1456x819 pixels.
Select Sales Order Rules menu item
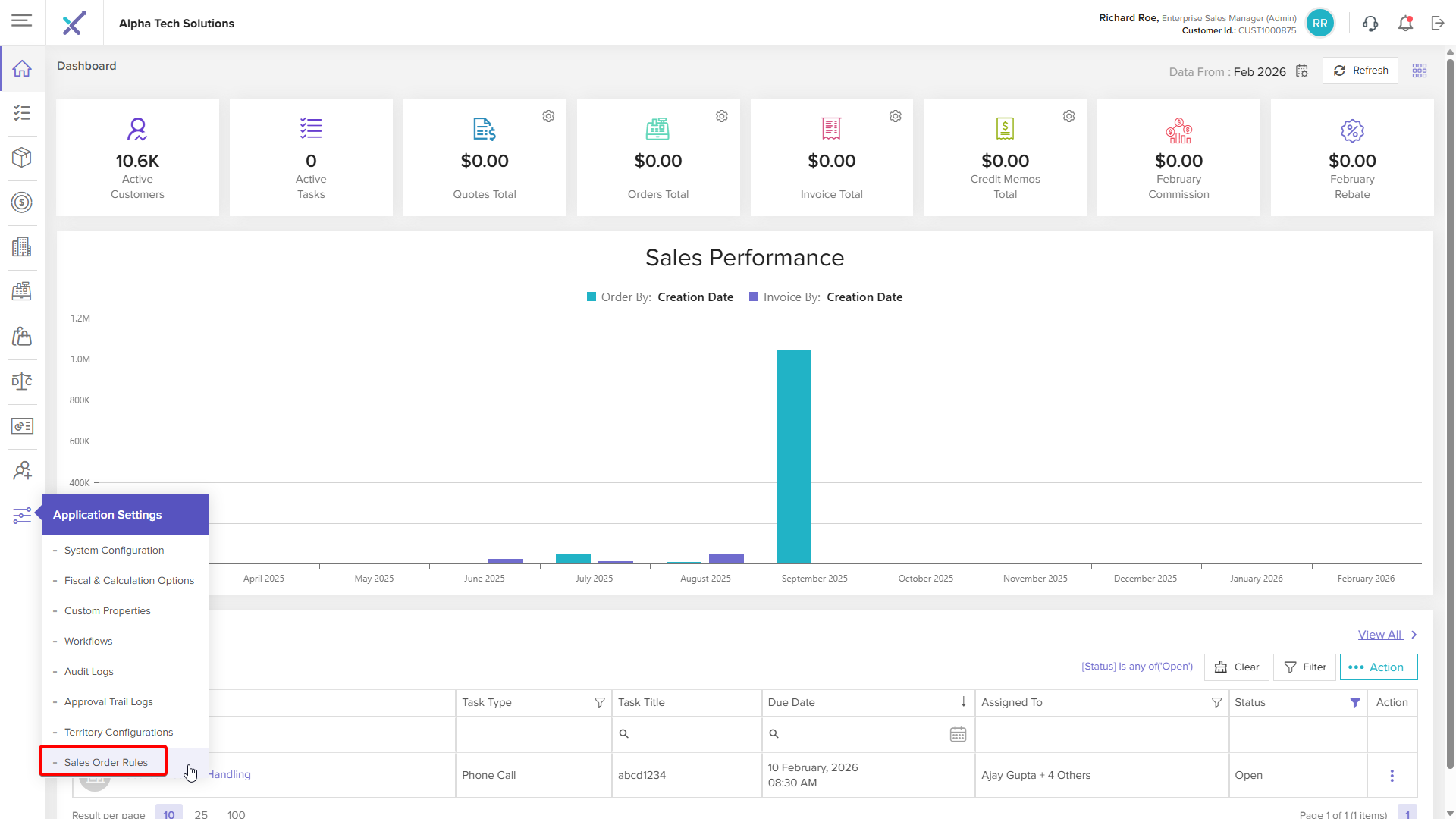pyautogui.click(x=105, y=762)
